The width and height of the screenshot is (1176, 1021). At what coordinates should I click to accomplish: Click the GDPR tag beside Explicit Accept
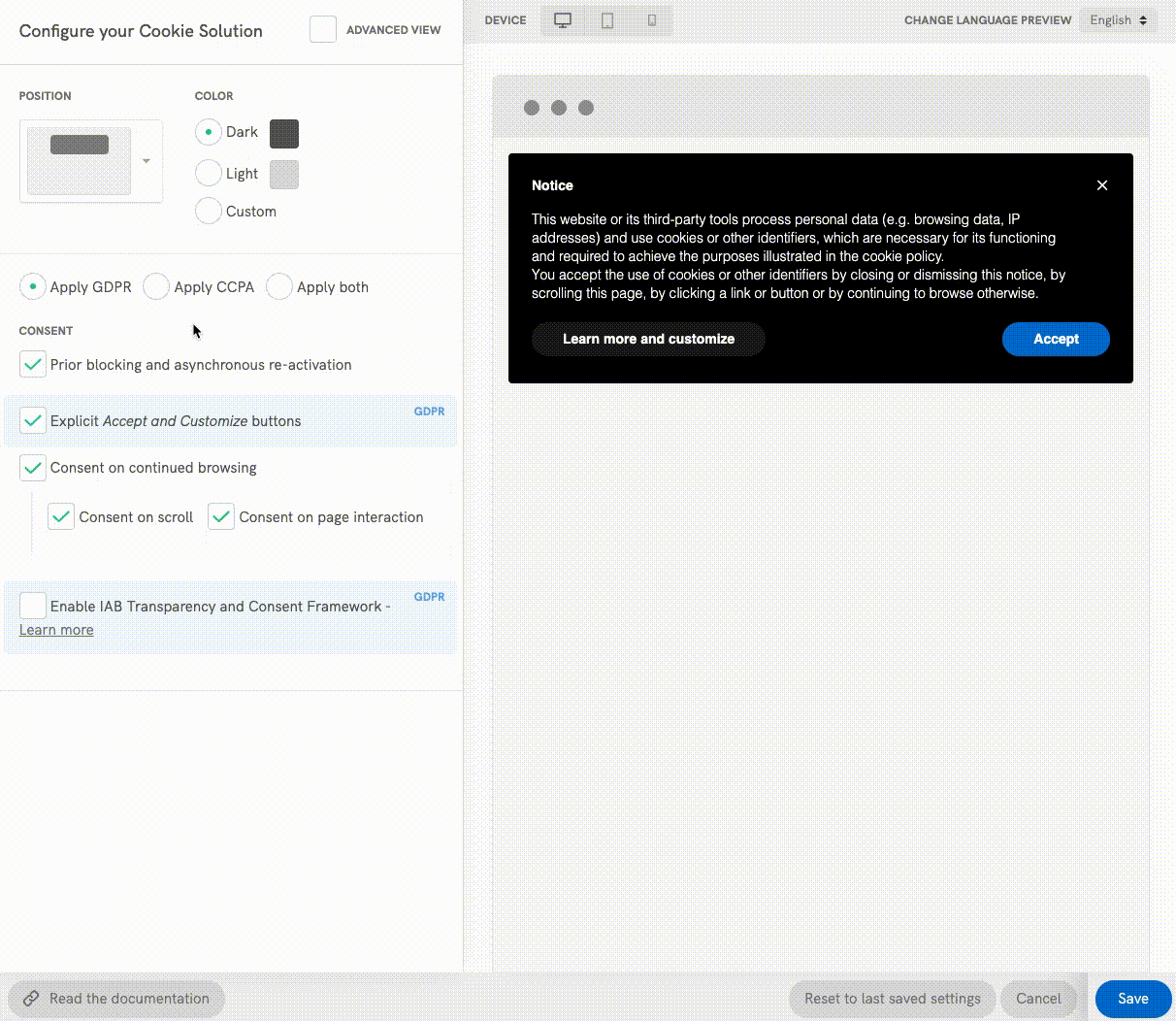click(x=429, y=412)
